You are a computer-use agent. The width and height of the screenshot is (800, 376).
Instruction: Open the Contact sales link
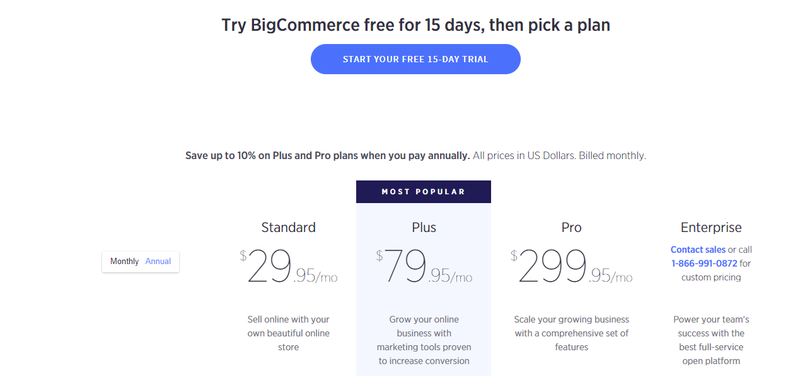point(697,249)
